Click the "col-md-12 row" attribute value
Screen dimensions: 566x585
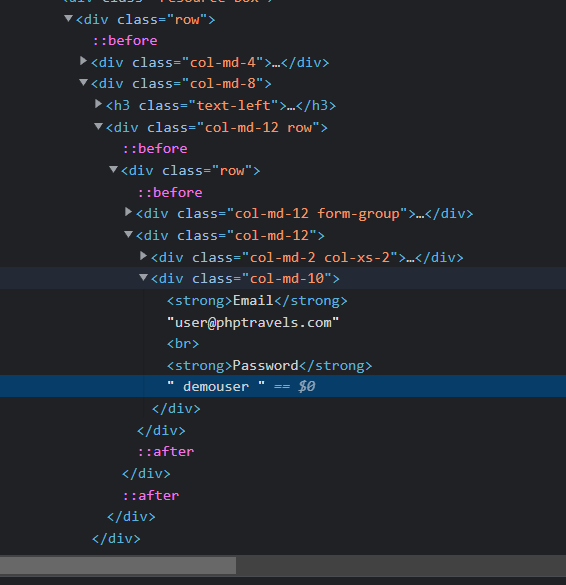[259, 128]
